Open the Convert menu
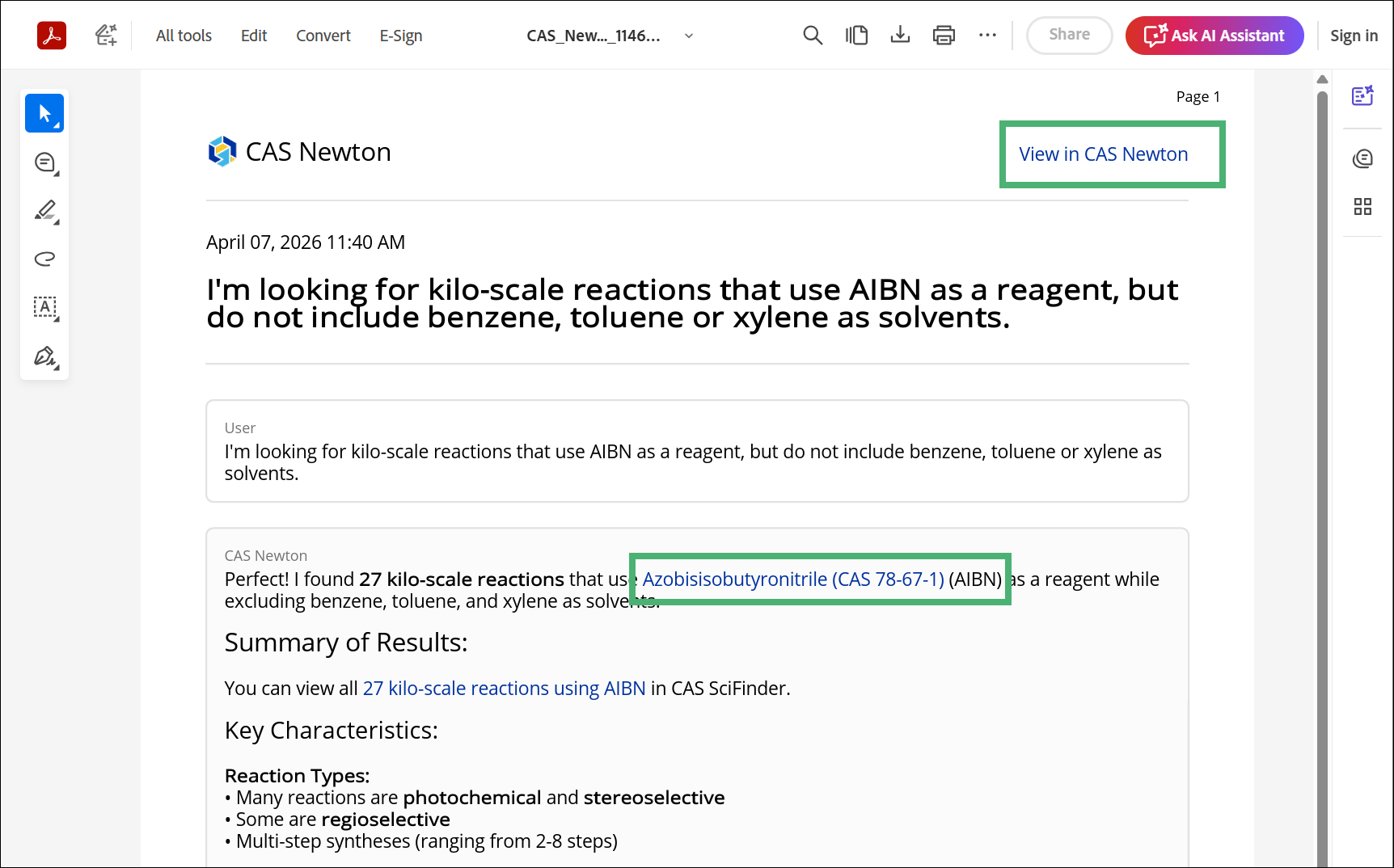Image resolution: width=1394 pixels, height=868 pixels. tap(323, 36)
